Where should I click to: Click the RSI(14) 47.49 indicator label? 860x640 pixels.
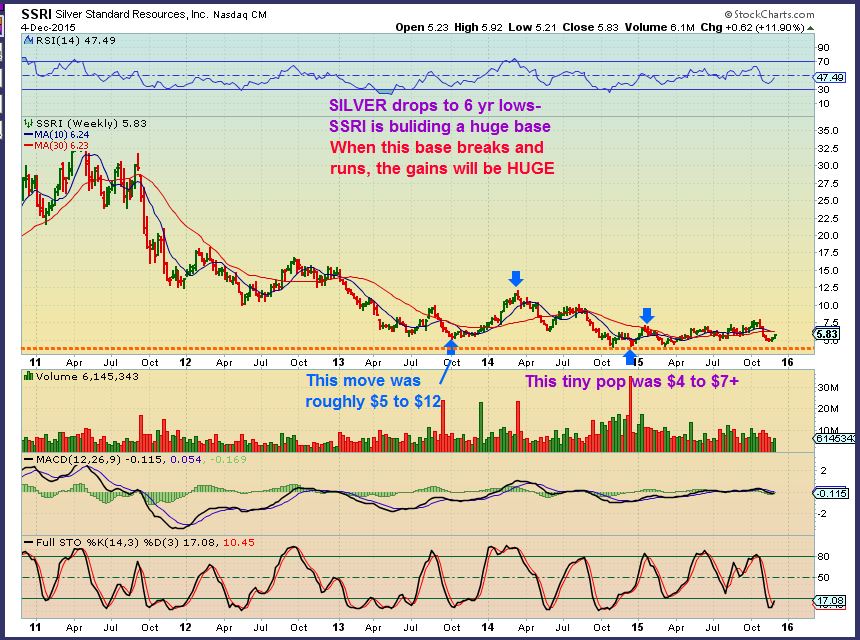pos(76,40)
